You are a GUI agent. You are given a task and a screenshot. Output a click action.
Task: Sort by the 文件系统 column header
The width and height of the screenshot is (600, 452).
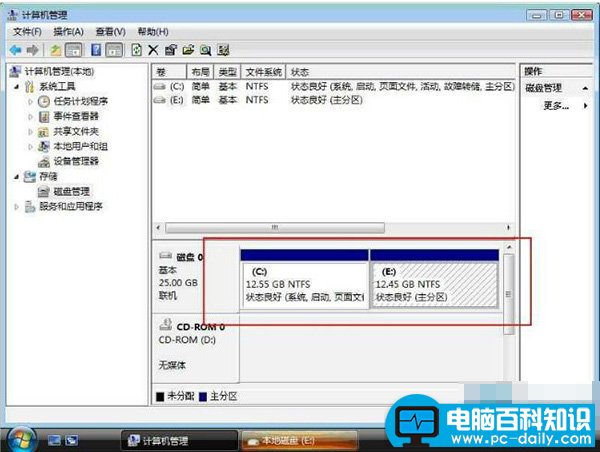pyautogui.click(x=263, y=72)
